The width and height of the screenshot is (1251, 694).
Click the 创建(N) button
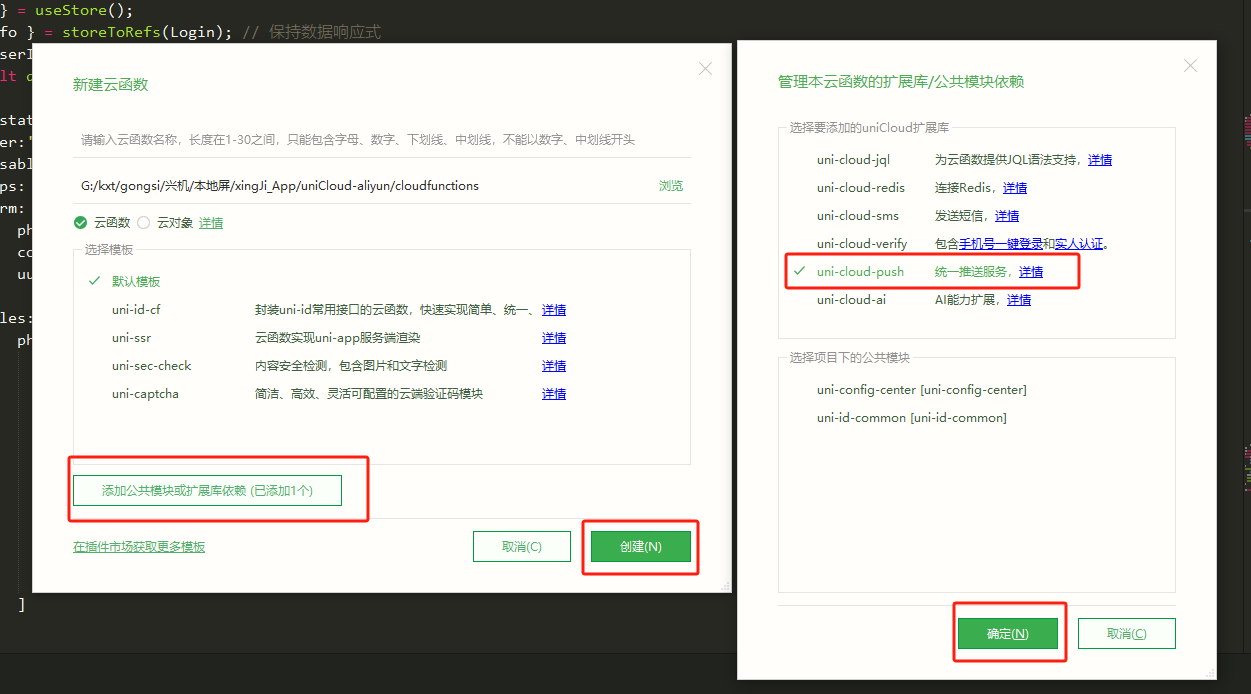(x=641, y=547)
